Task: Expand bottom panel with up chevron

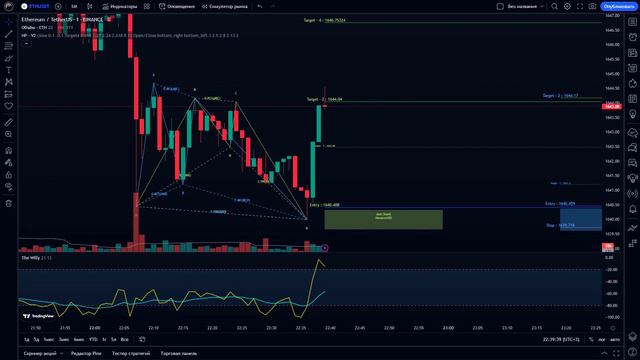Action: (x=604, y=353)
